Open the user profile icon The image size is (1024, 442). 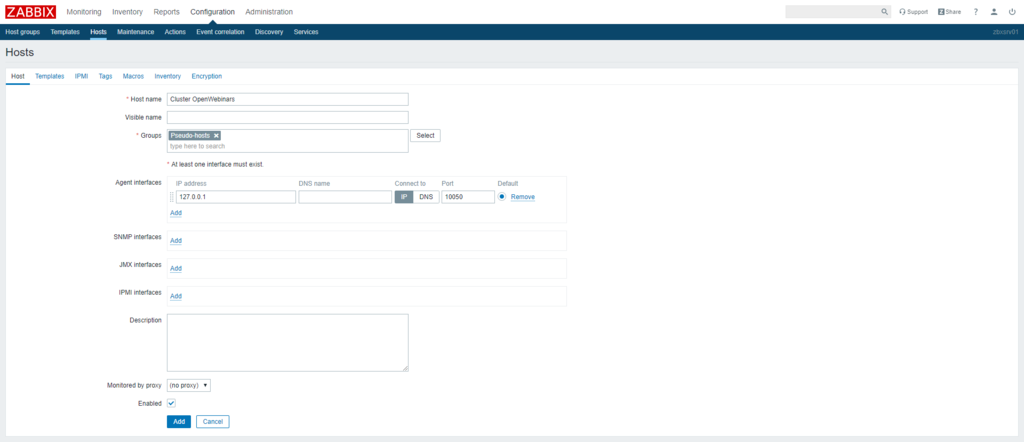click(994, 12)
